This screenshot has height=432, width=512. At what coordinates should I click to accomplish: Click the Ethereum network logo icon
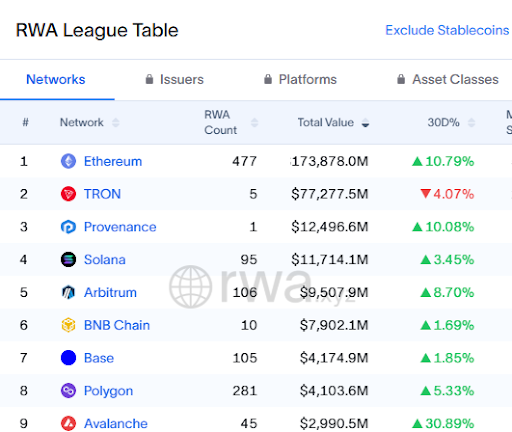coord(68,161)
